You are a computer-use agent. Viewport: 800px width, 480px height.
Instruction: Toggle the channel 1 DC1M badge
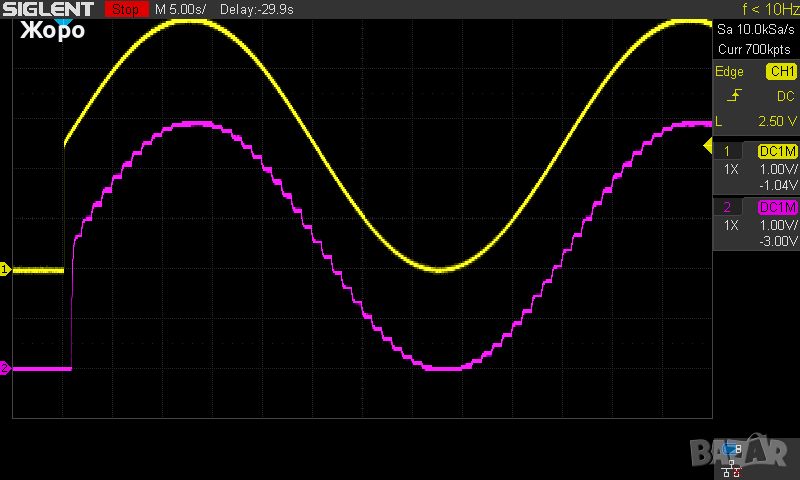pyautogui.click(x=778, y=151)
